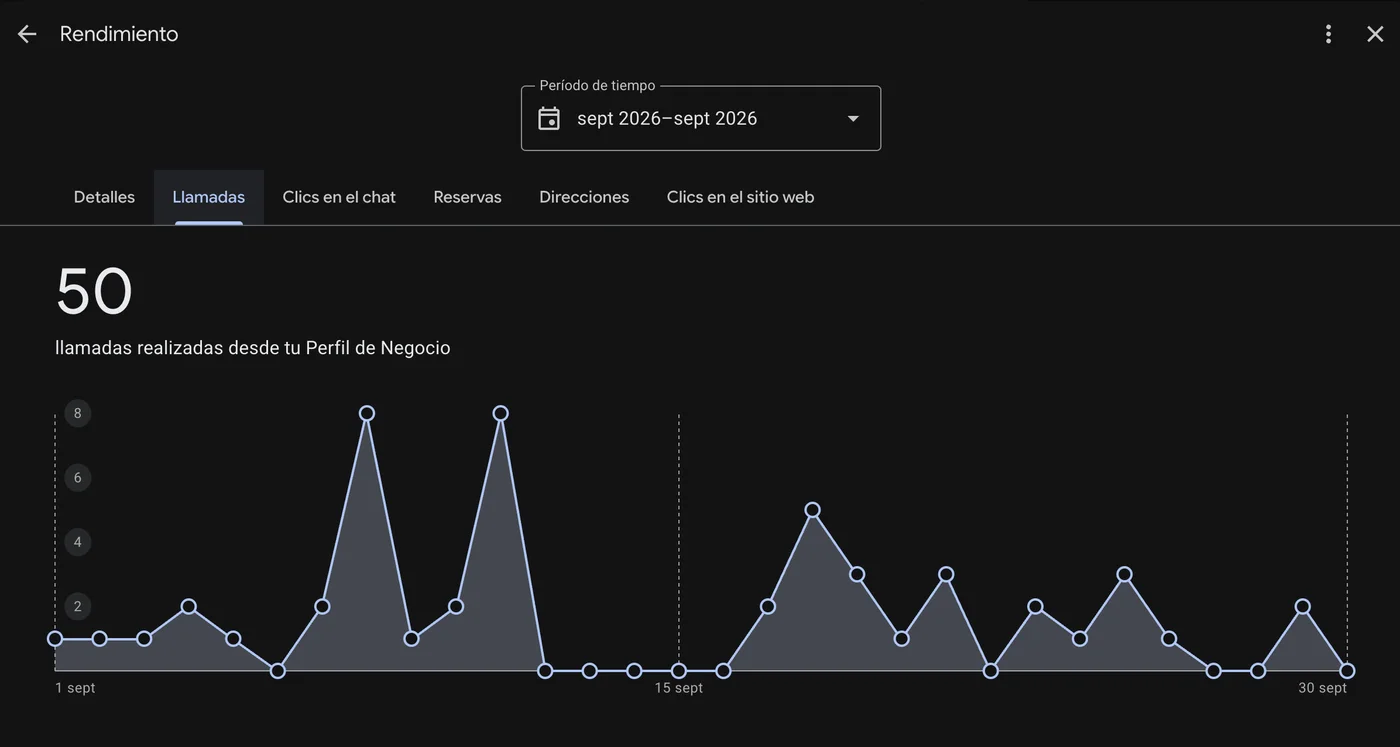Image resolution: width=1400 pixels, height=747 pixels.
Task: Go back using the arrow beside Rendimiento
Action: [27, 34]
